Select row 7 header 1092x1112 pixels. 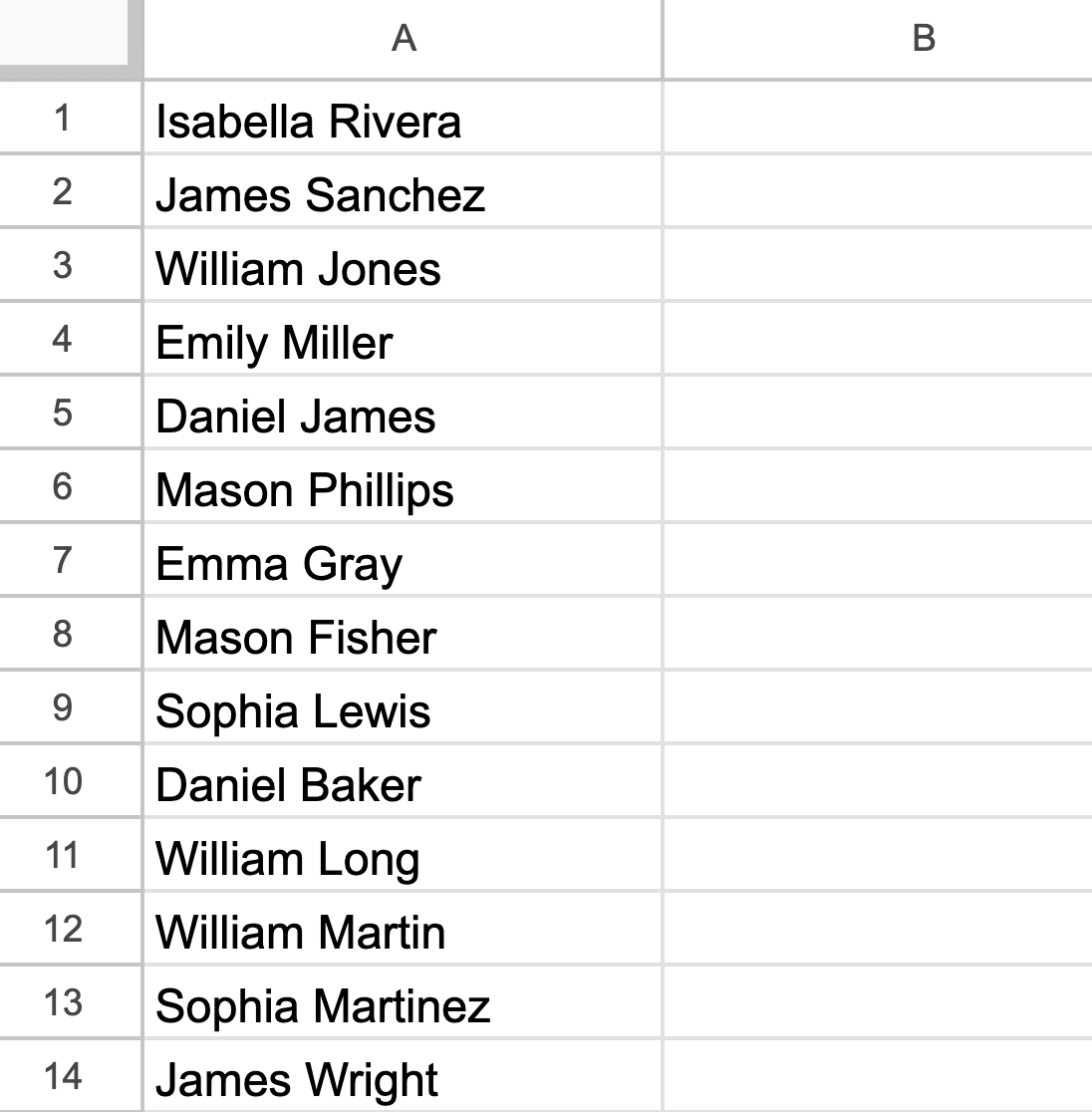(63, 561)
